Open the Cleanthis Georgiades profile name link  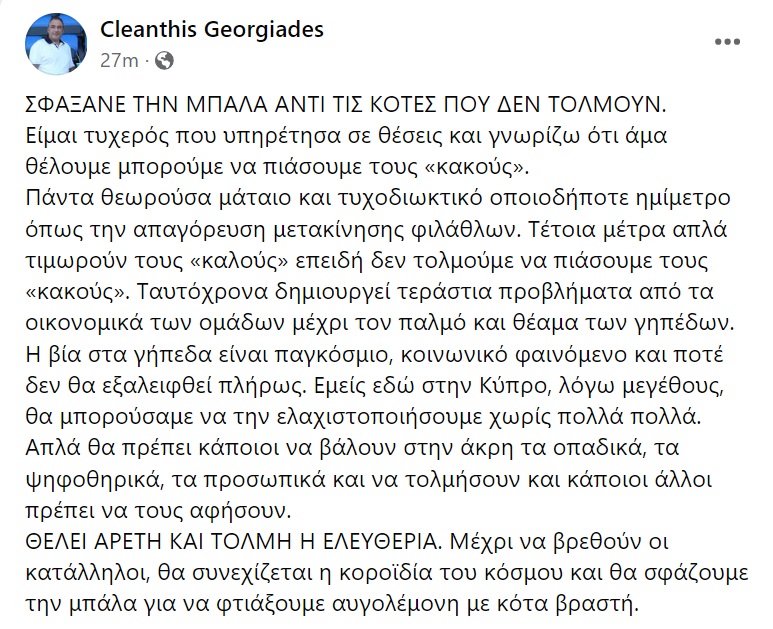(212, 29)
